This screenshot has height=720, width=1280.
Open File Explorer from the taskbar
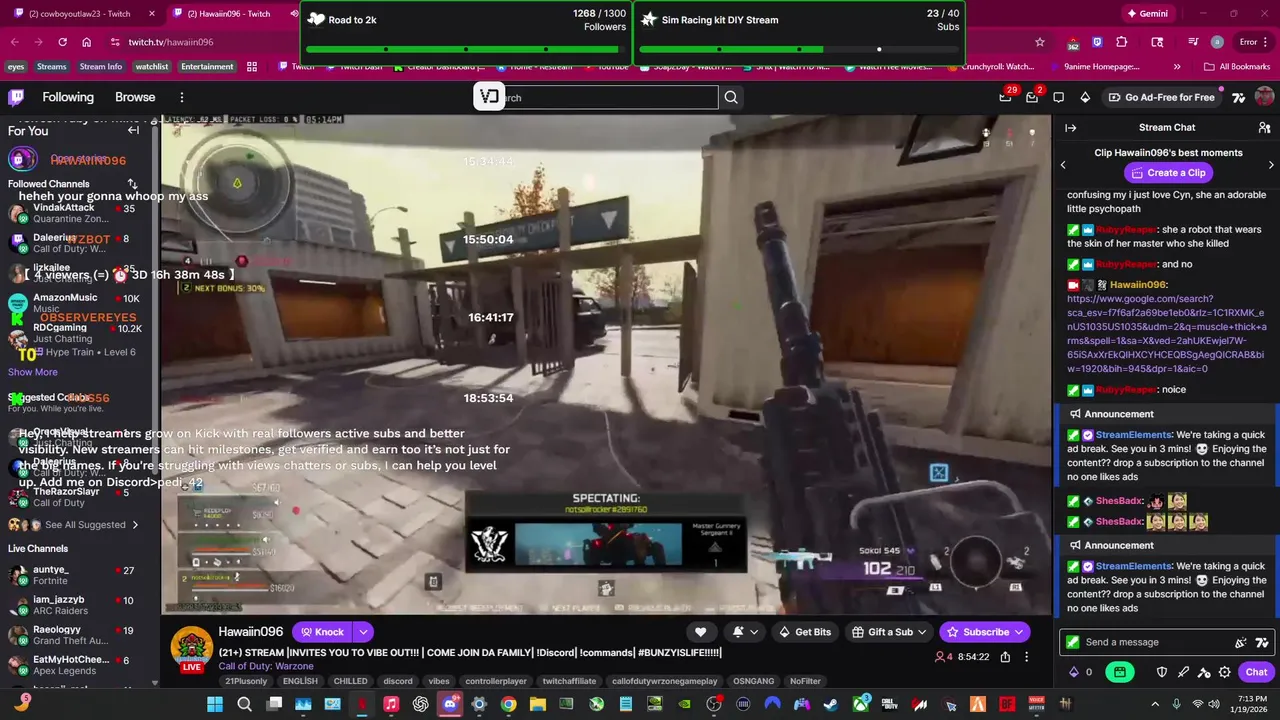[537, 704]
